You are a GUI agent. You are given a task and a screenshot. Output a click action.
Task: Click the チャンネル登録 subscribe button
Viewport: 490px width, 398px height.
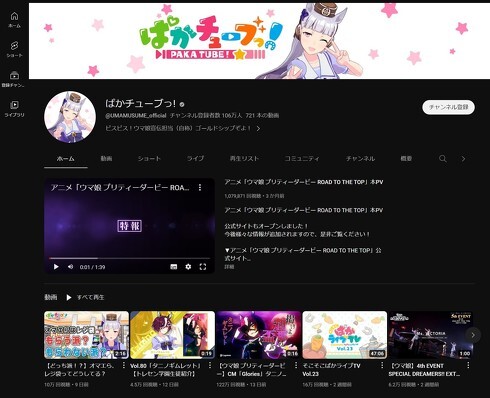click(448, 107)
